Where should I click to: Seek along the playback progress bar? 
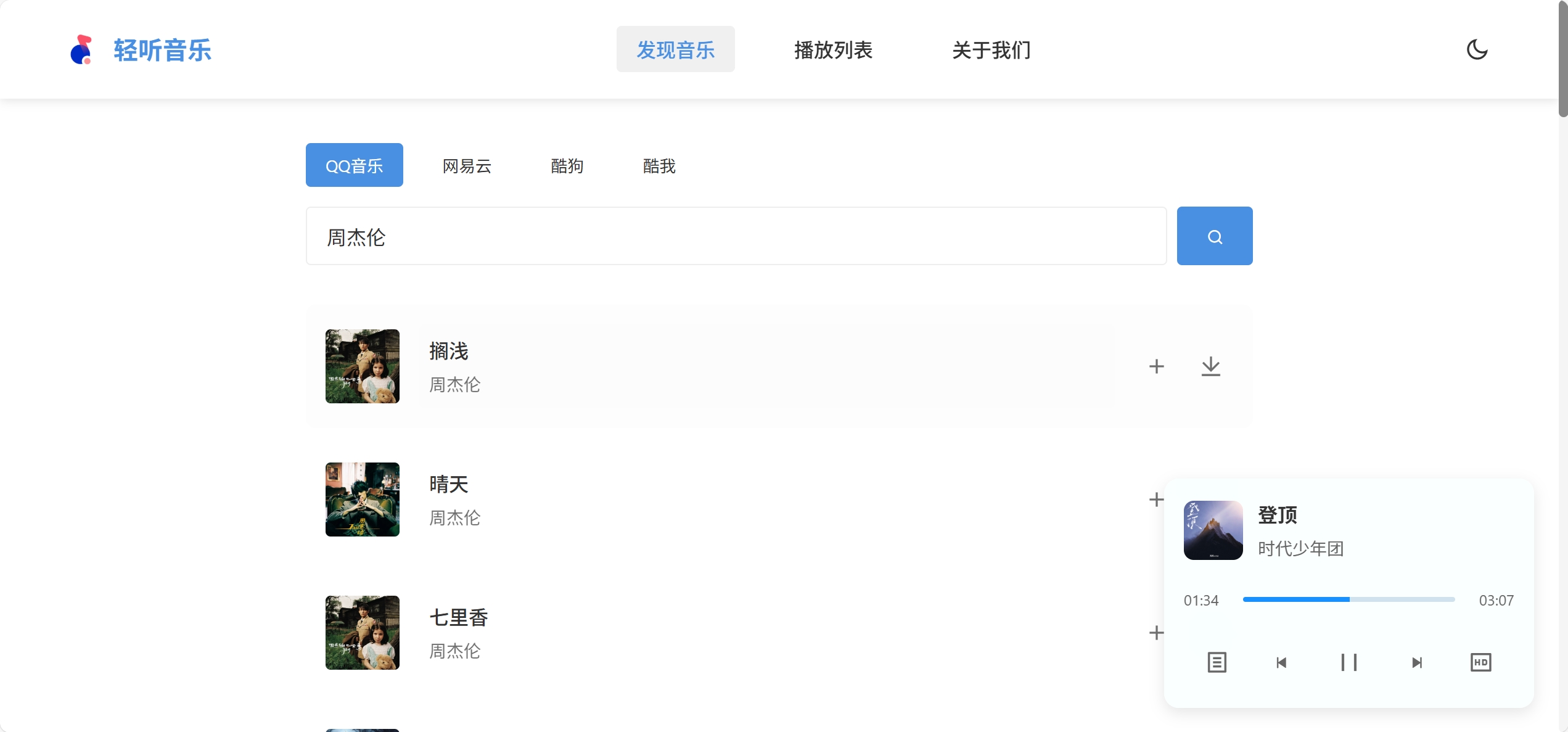(1349, 599)
